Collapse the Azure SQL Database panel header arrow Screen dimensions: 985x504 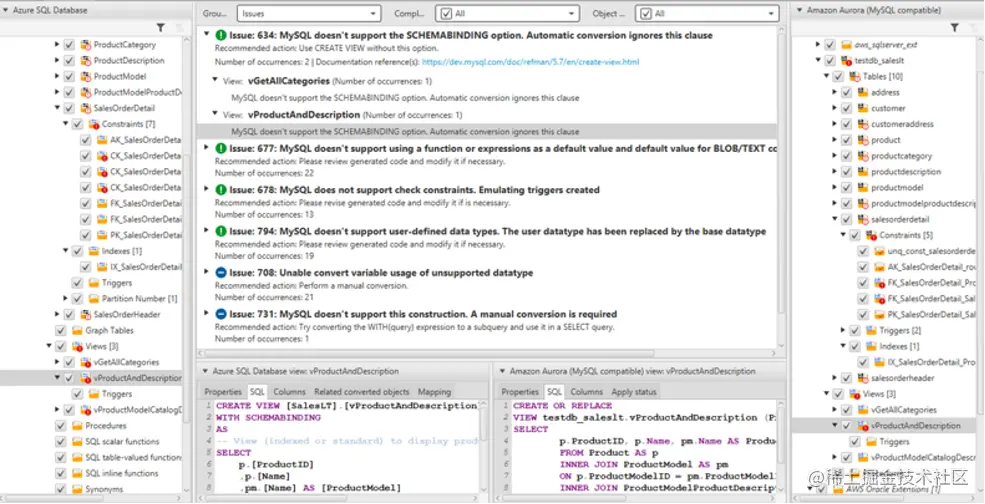[x=6, y=10]
